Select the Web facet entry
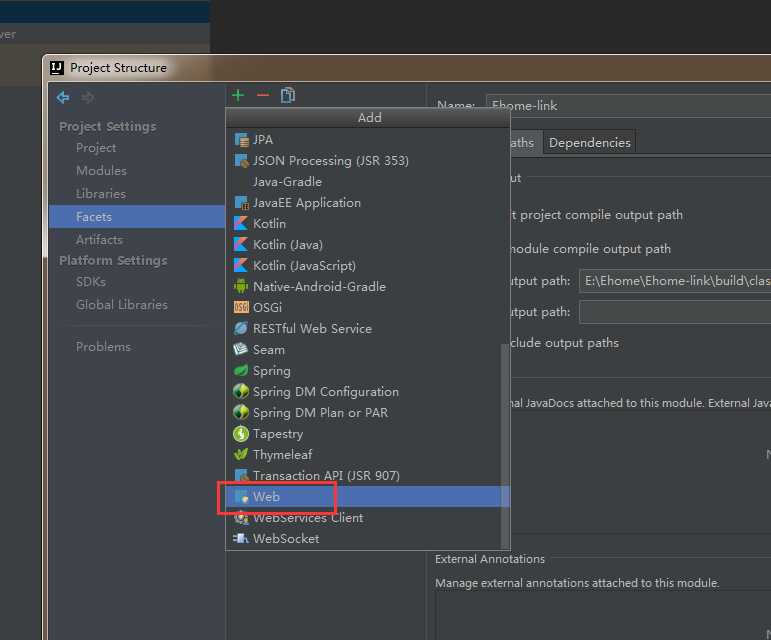 (367, 496)
